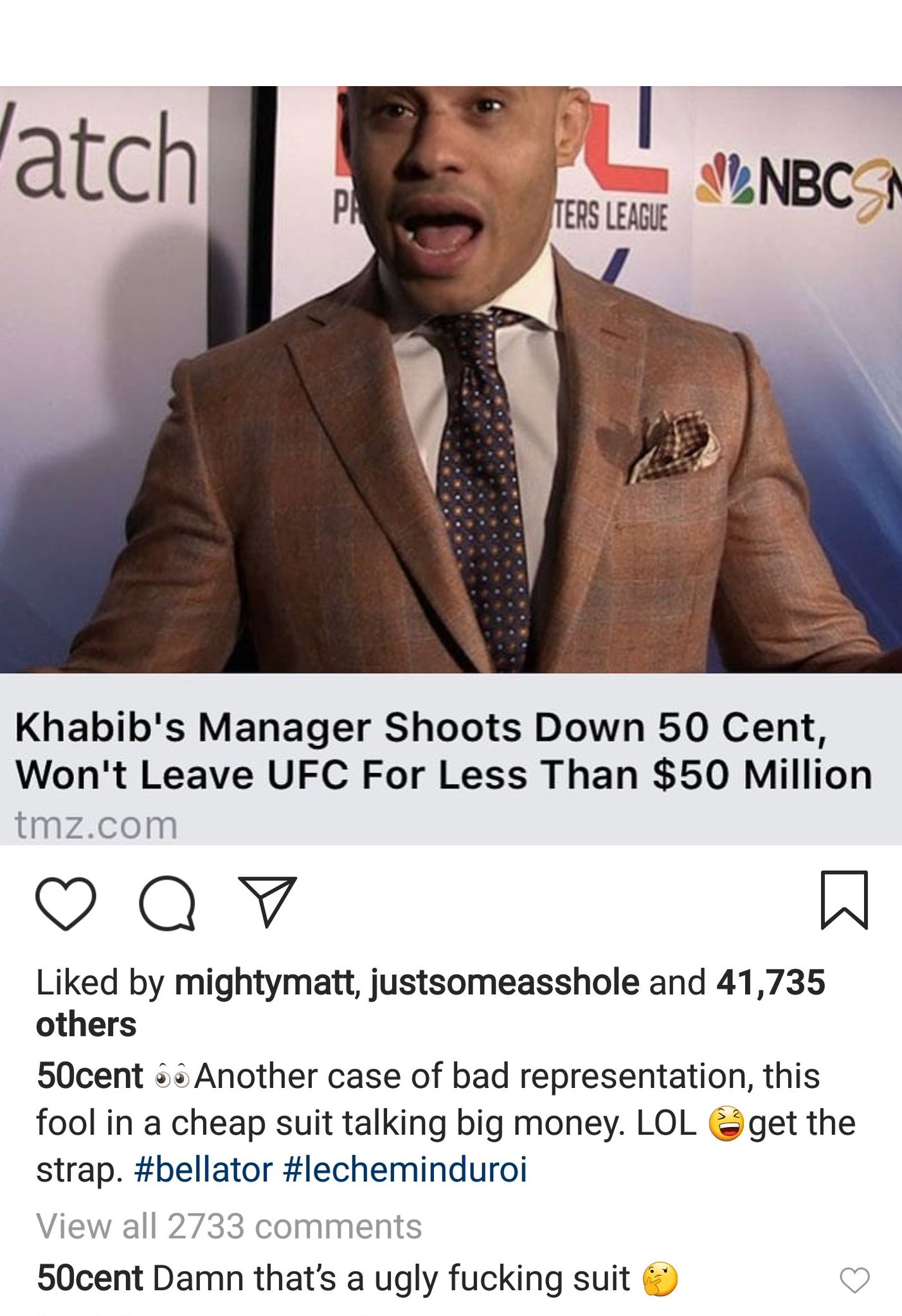Save the post with the bookmark icon
Viewport: 902px width, 1316px height.
pyautogui.click(x=845, y=900)
